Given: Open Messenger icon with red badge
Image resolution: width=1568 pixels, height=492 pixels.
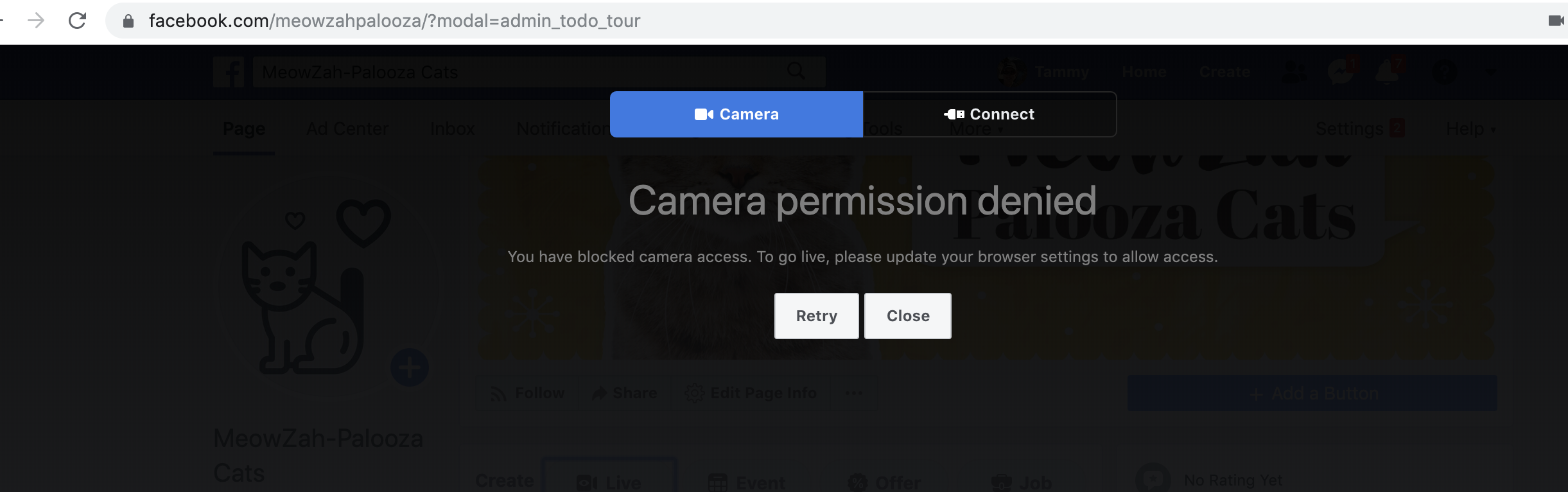Looking at the screenshot, I should coord(1341,72).
